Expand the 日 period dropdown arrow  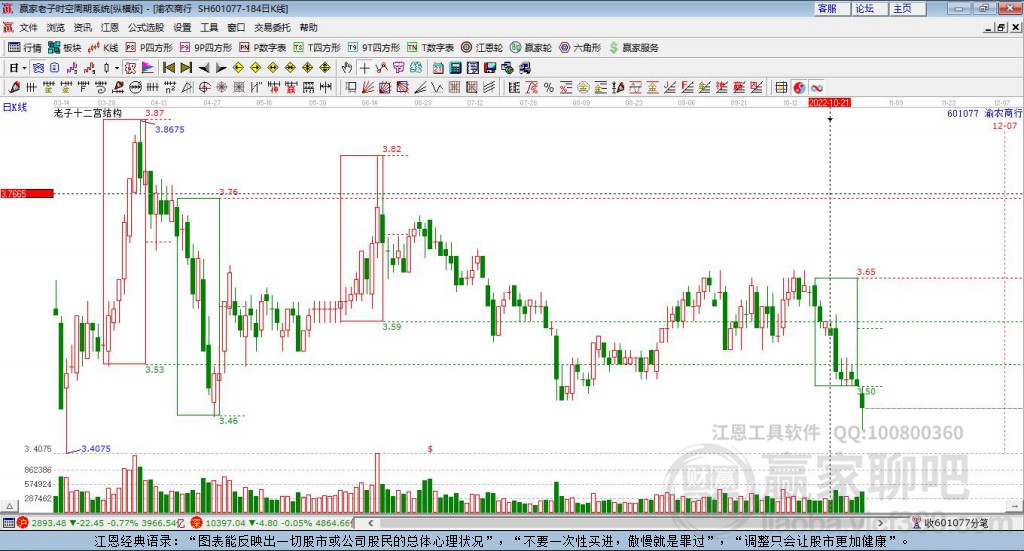click(x=26, y=68)
